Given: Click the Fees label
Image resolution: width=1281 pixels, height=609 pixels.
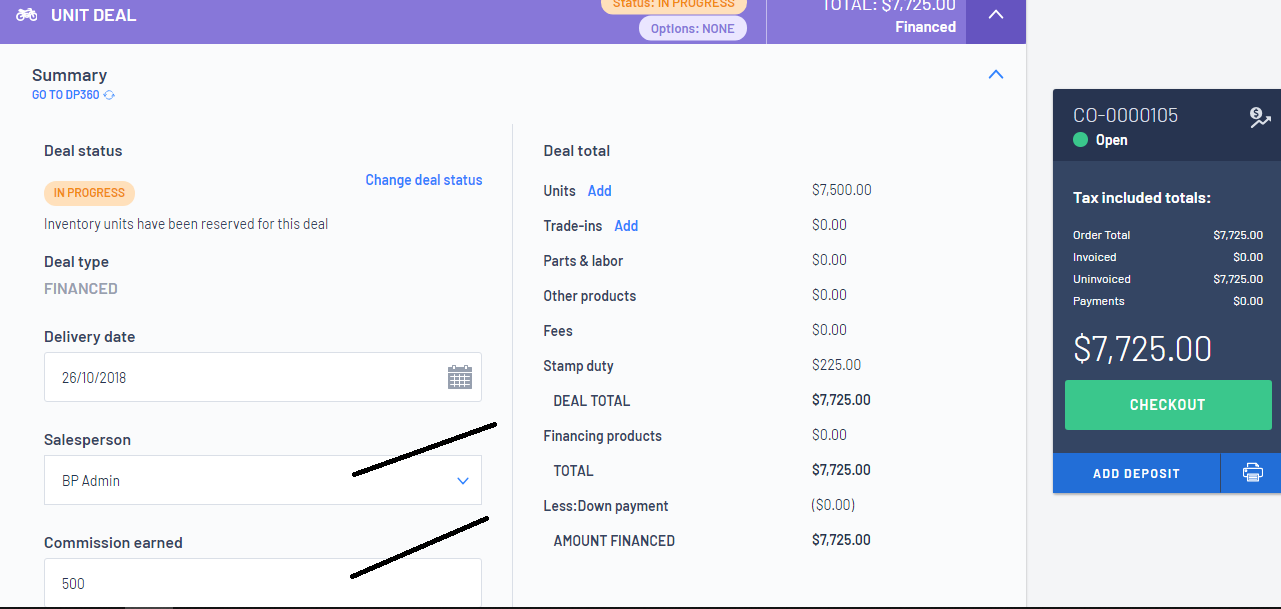Looking at the screenshot, I should click(x=558, y=331).
